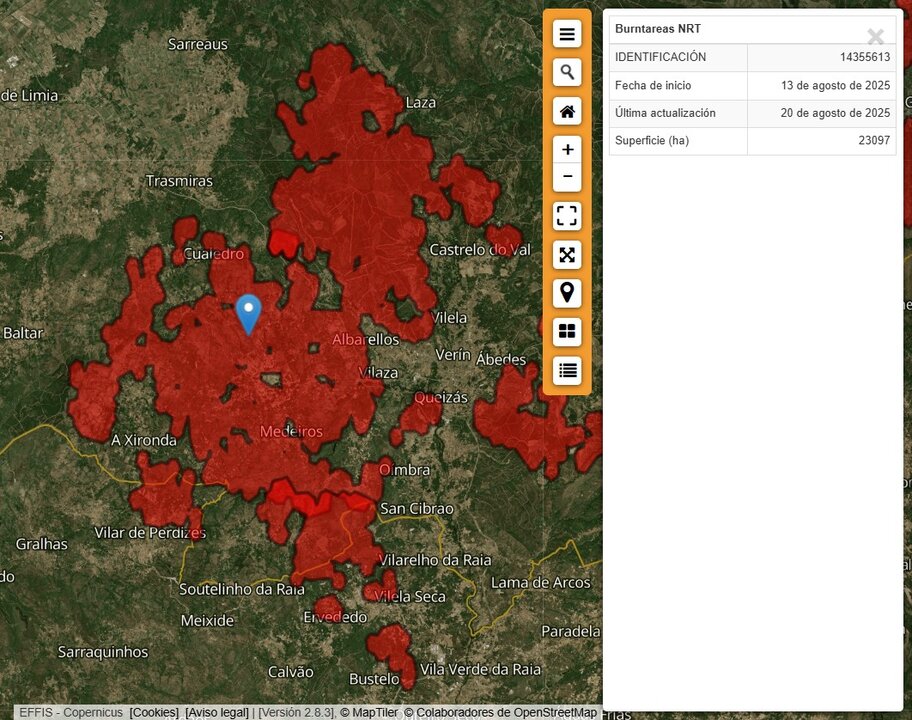Toggle full extent with the crossed arrows icon

(x=567, y=255)
